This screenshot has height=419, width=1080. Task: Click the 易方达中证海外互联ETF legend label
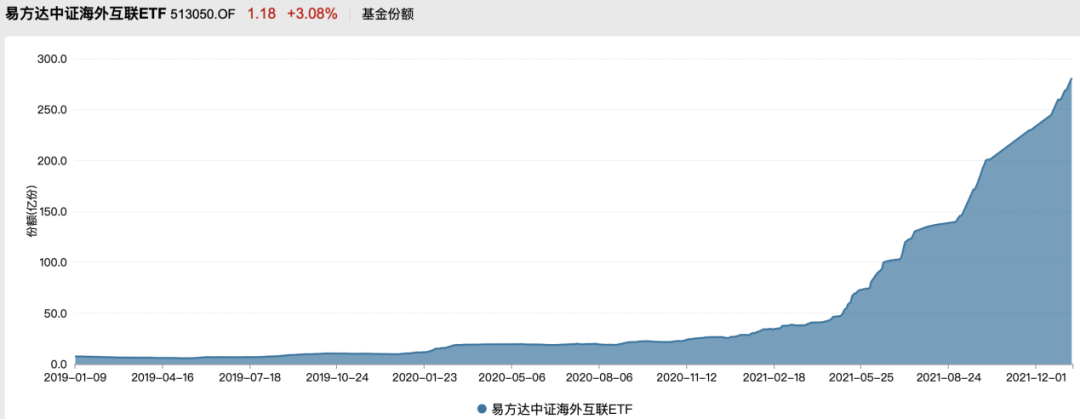561,409
